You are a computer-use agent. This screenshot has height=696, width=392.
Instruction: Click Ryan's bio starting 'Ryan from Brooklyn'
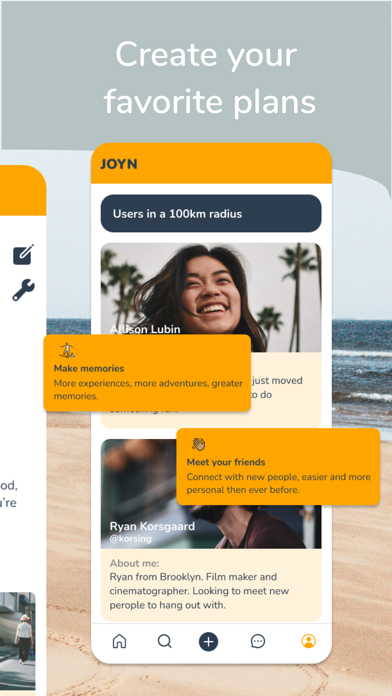[199, 591]
